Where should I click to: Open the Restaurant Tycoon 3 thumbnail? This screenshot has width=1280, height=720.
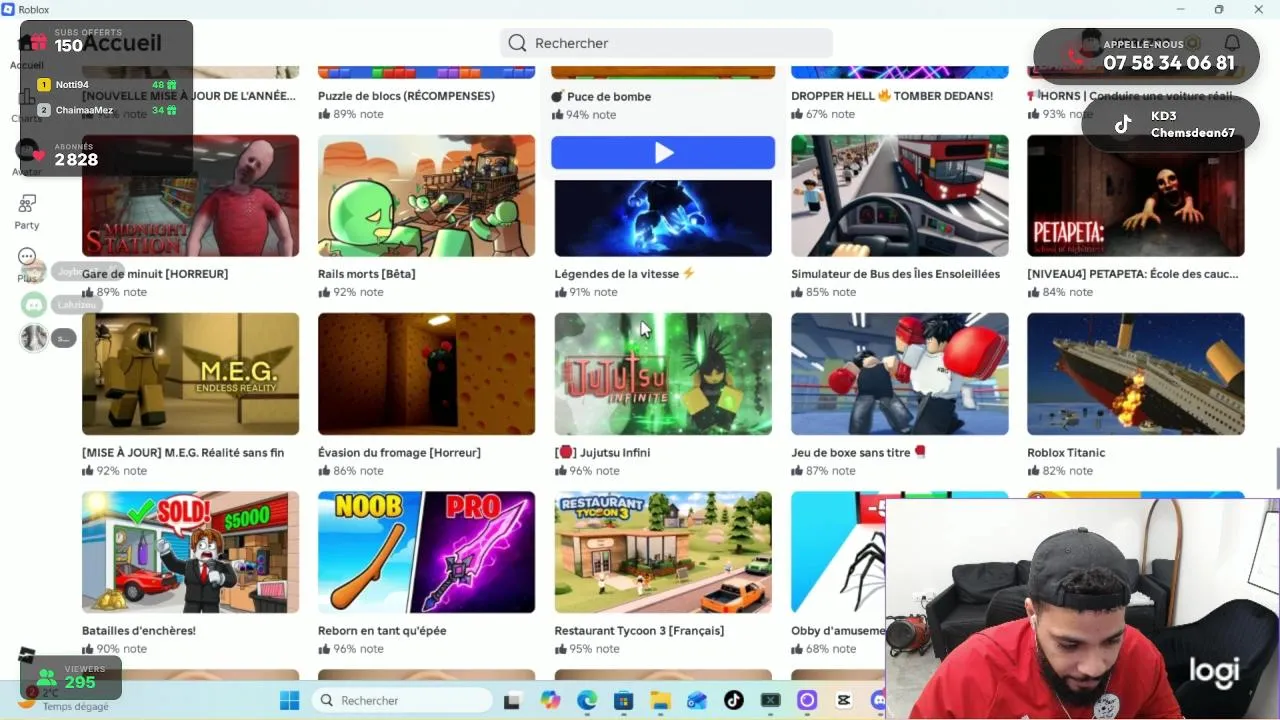pos(663,552)
